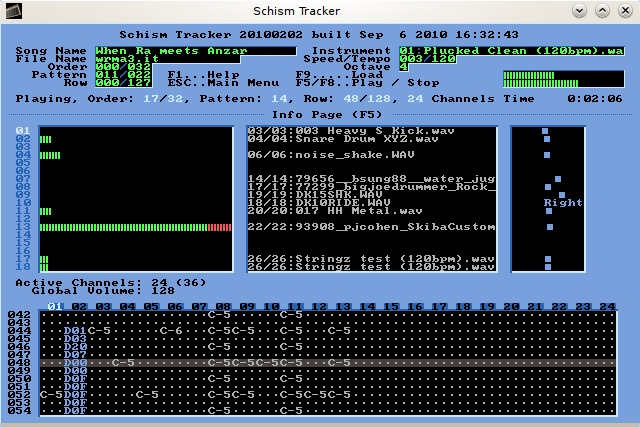Click the 'F9.....Load' shortcut text

click(x=340, y=75)
